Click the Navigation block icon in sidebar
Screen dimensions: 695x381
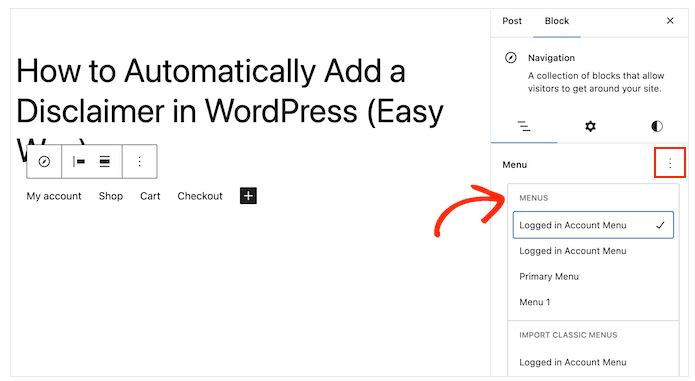pos(511,58)
